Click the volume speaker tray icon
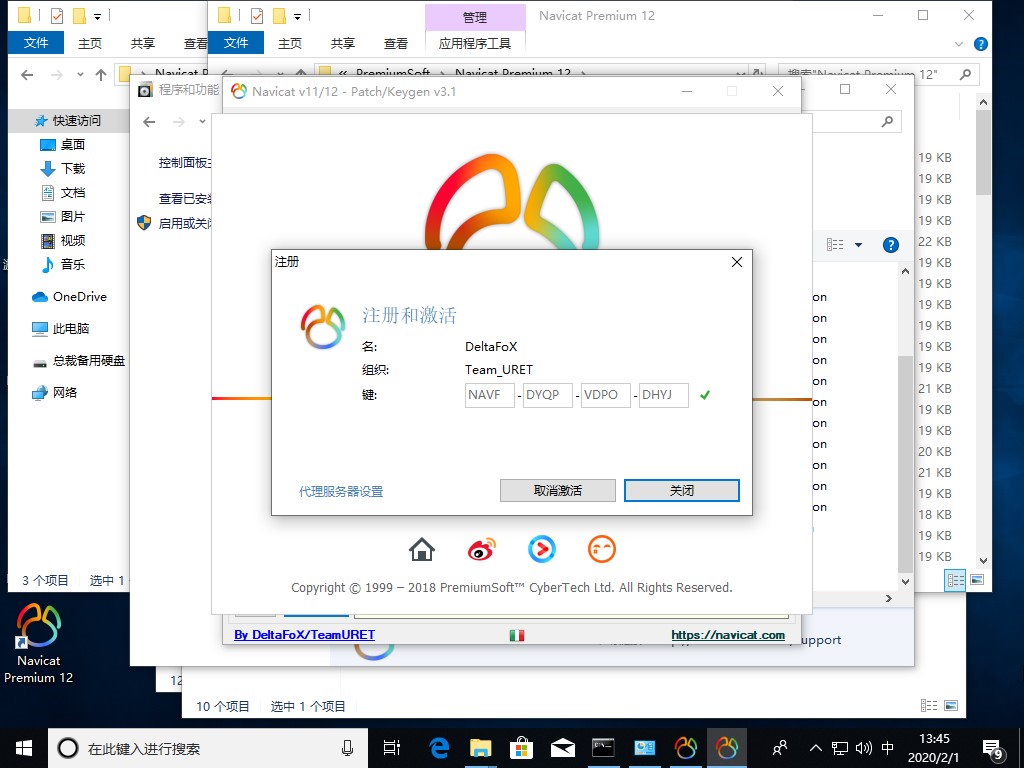Screen dimensions: 1024x768 click(863, 748)
